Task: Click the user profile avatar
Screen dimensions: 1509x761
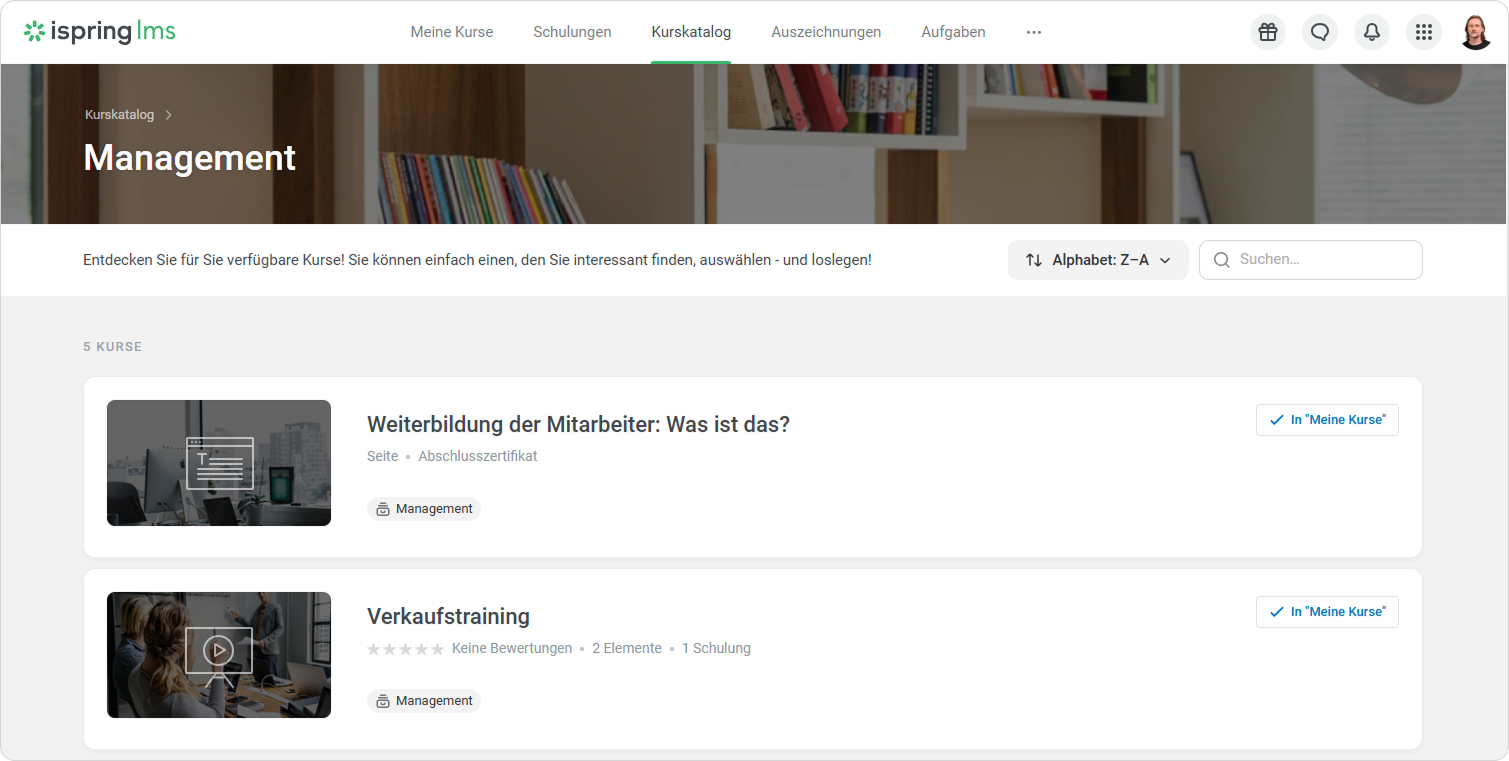Action: tap(1476, 32)
